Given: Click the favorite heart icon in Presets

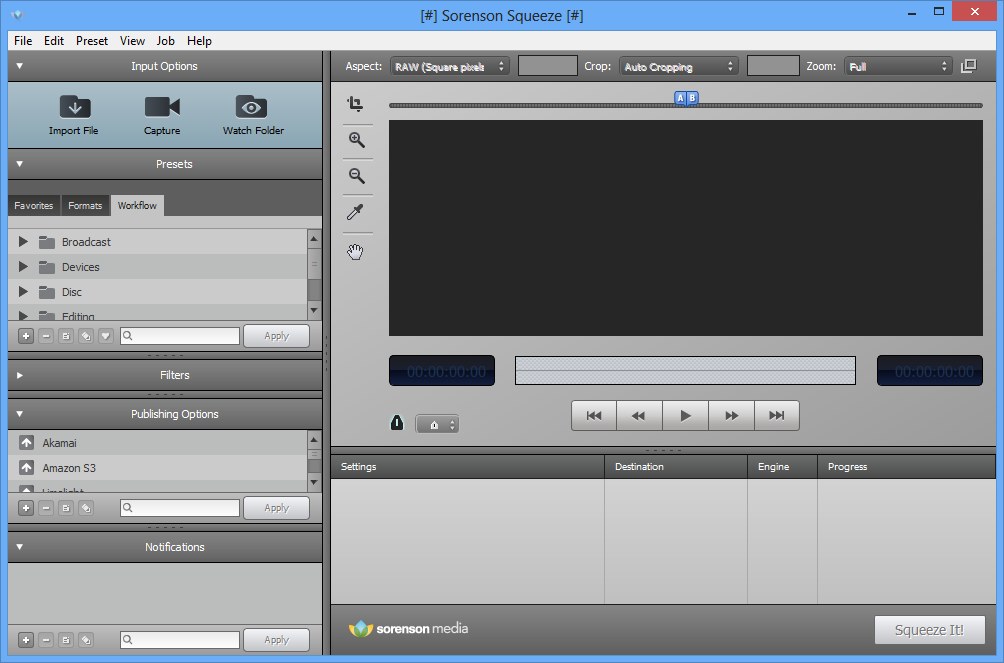Looking at the screenshot, I should pos(106,336).
